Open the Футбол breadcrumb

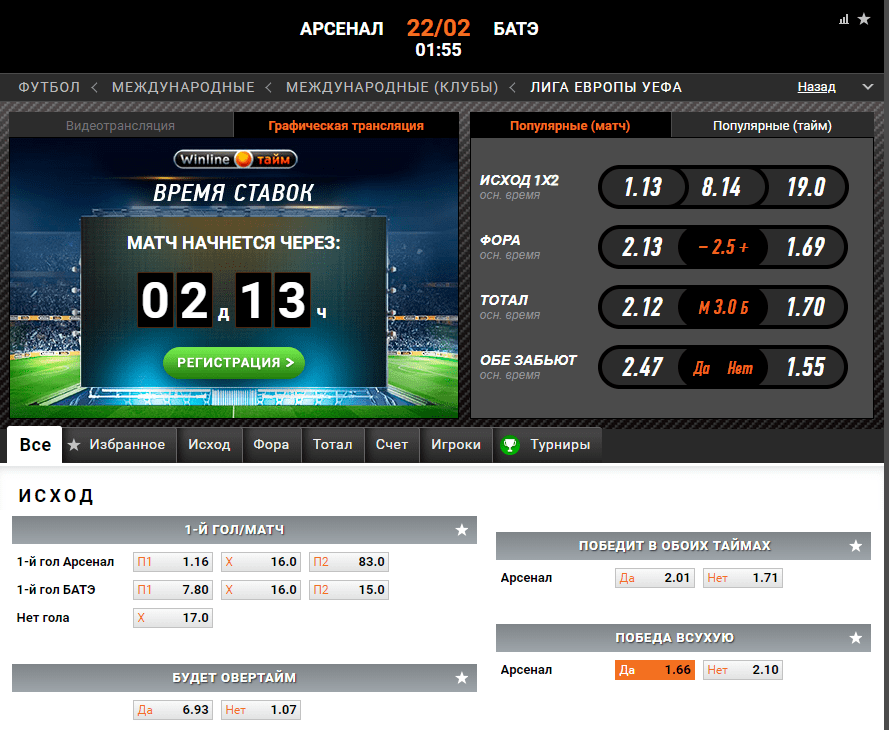[x=49, y=87]
